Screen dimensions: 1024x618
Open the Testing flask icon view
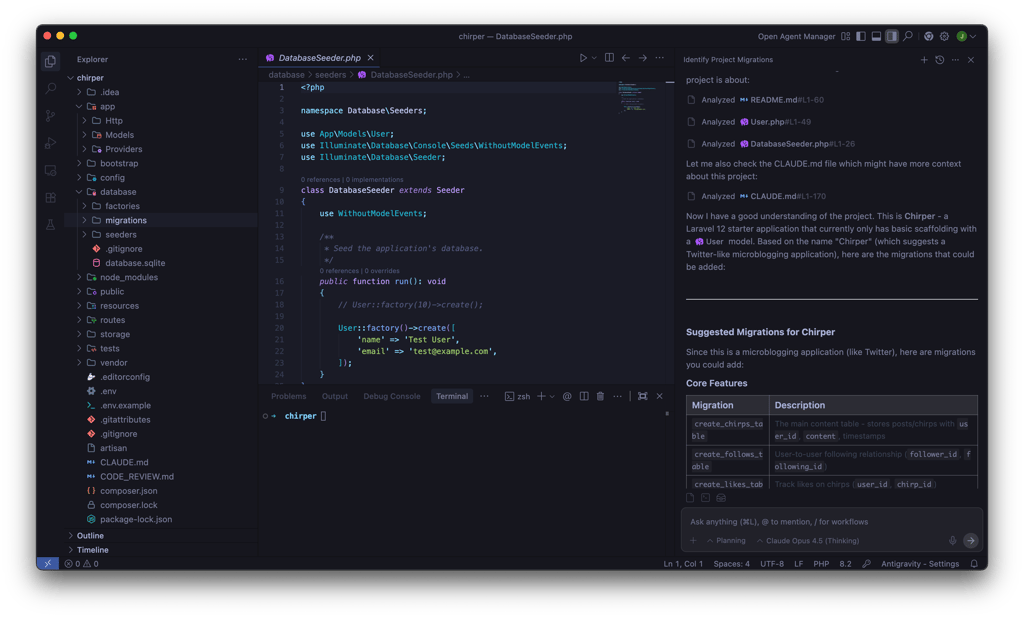point(50,225)
